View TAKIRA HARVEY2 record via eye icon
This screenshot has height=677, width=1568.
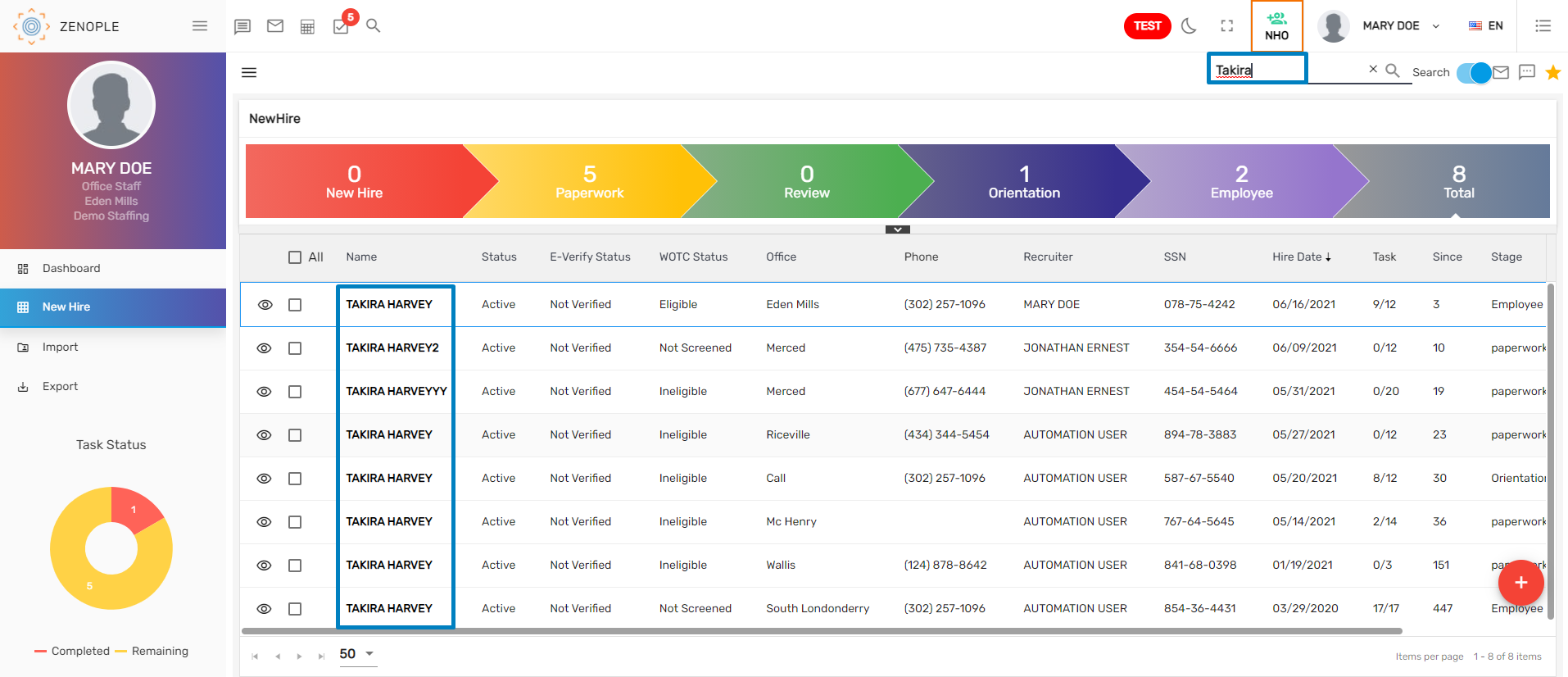pyautogui.click(x=264, y=348)
